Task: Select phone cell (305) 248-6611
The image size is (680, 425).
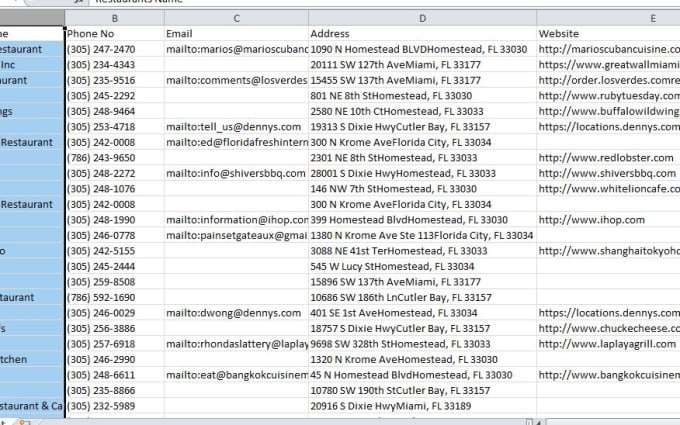Action: pos(114,375)
